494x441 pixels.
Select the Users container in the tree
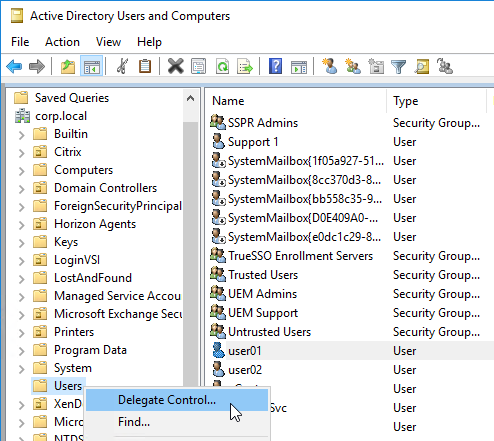(x=68, y=386)
